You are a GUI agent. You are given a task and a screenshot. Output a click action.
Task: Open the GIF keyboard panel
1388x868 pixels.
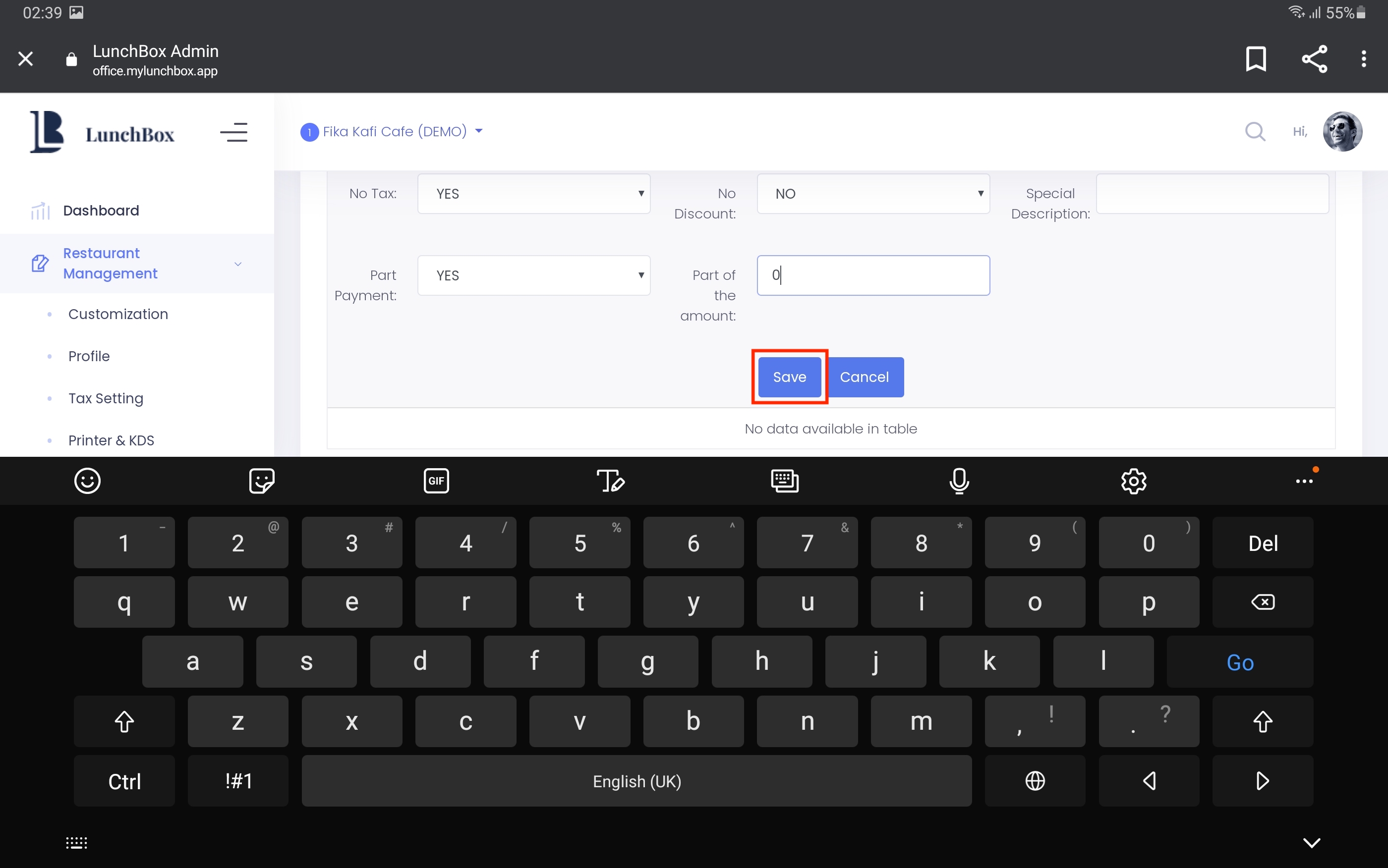point(436,481)
